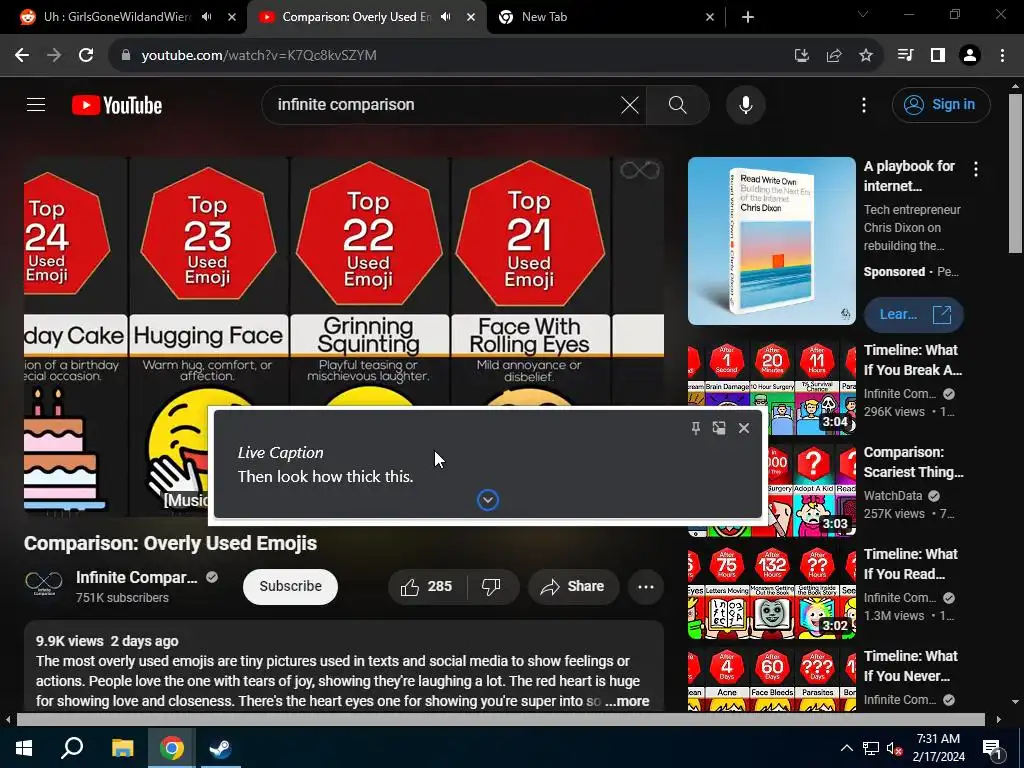
Task: Click the Read Write Own book ad image
Action: pos(771,241)
